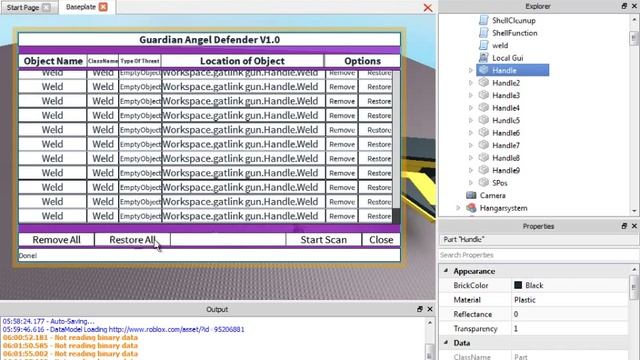640x360 pixels.
Task: Expand the Handle8 tree node
Action: click(x=470, y=158)
